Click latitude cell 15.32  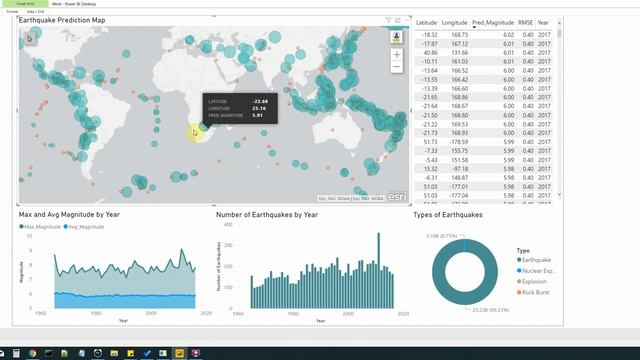pyautogui.click(x=430, y=169)
